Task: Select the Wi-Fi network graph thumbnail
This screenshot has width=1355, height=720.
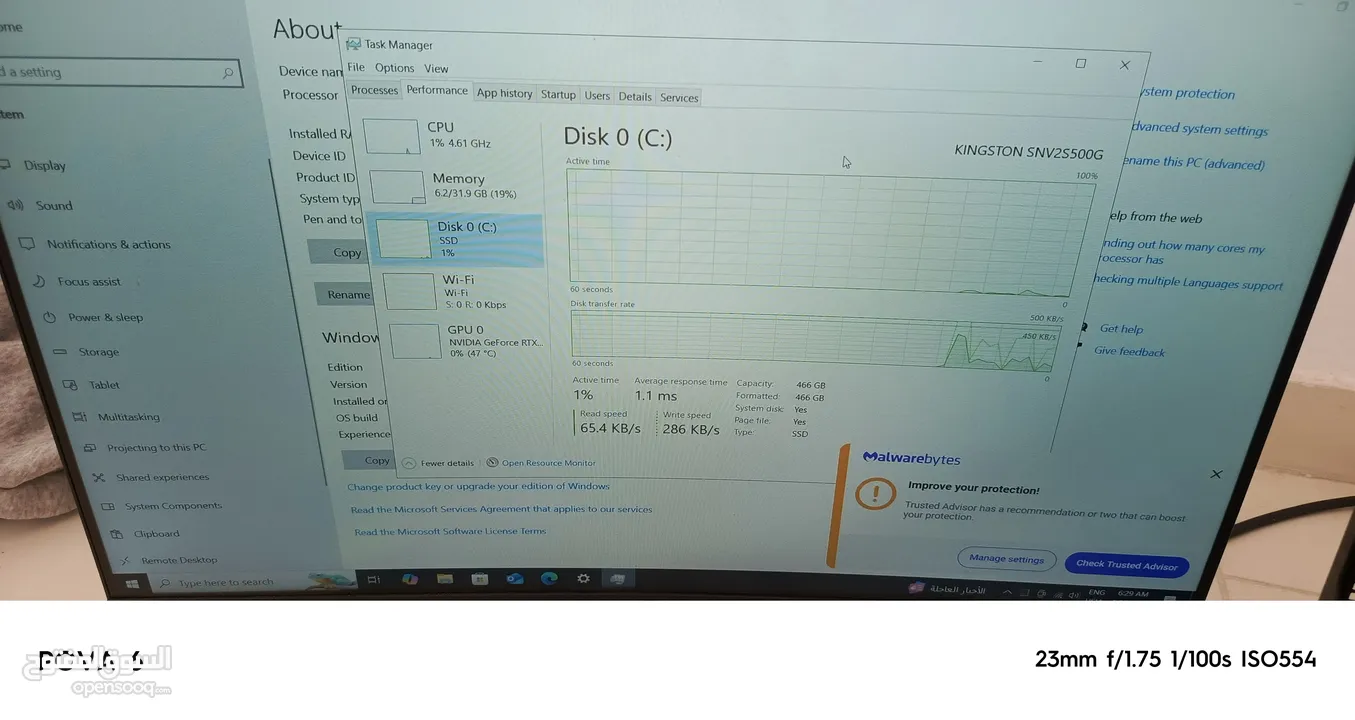Action: click(410, 291)
